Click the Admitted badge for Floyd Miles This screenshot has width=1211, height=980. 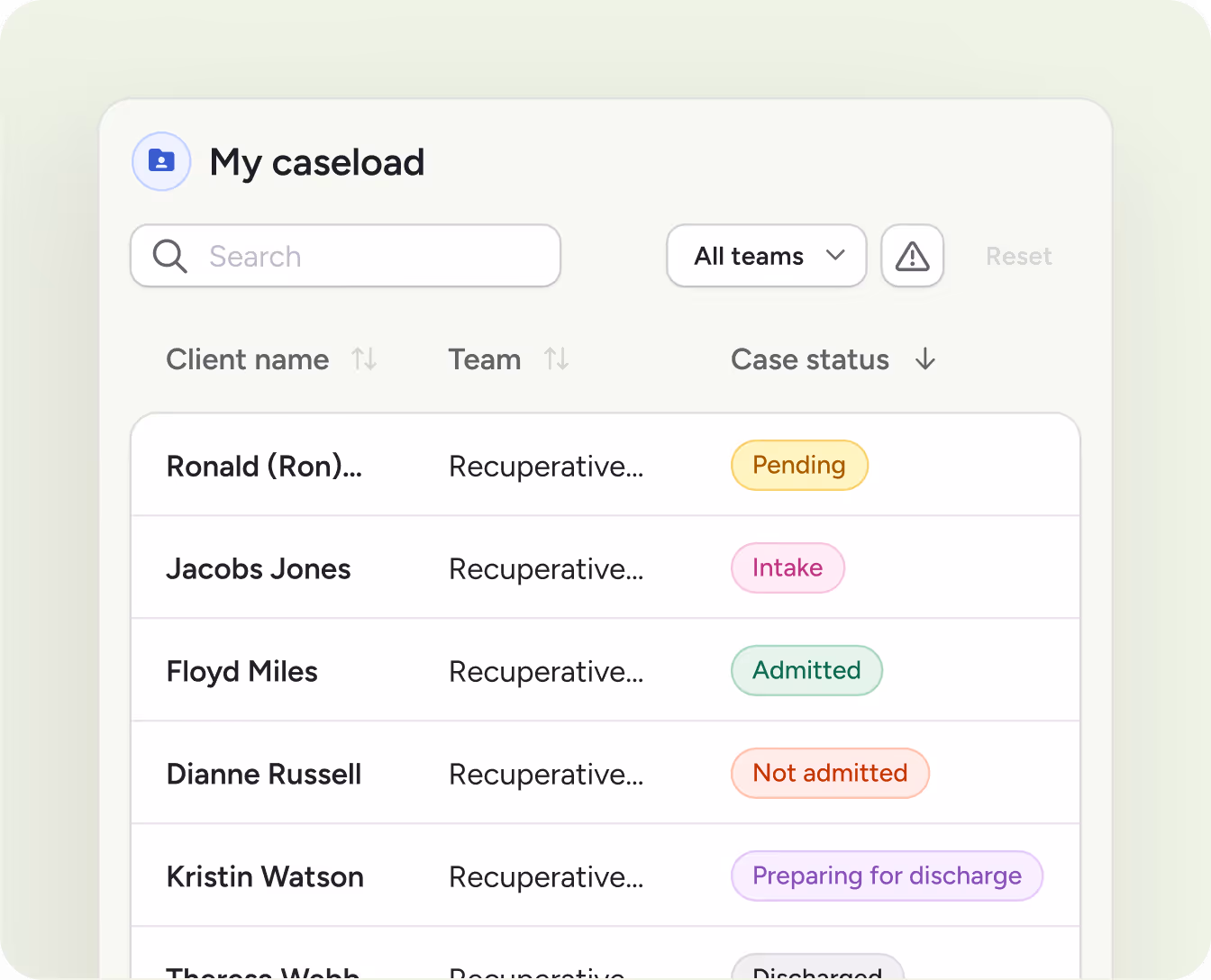(806, 670)
